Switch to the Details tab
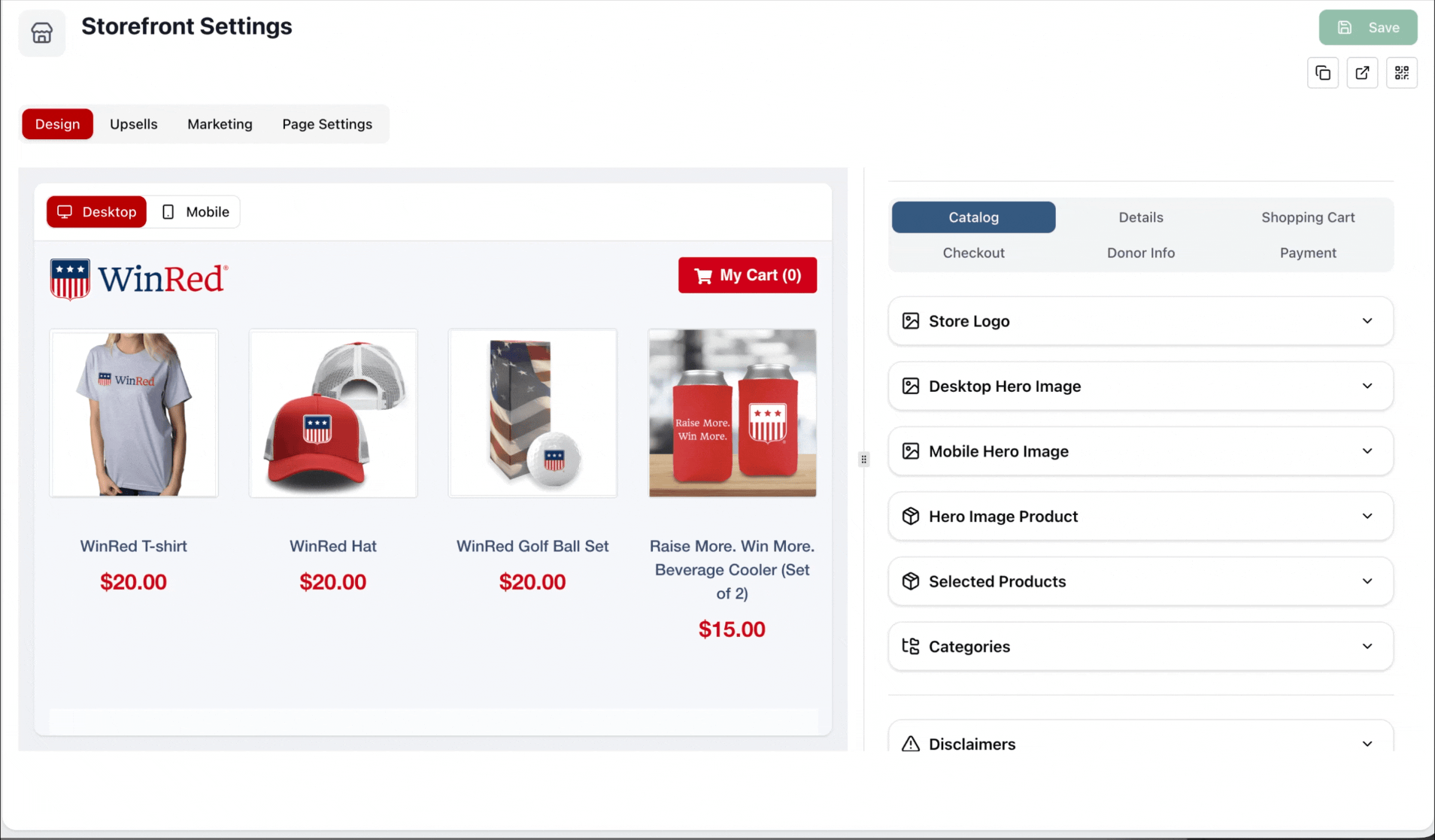The height and width of the screenshot is (840, 1435). 1141,217
